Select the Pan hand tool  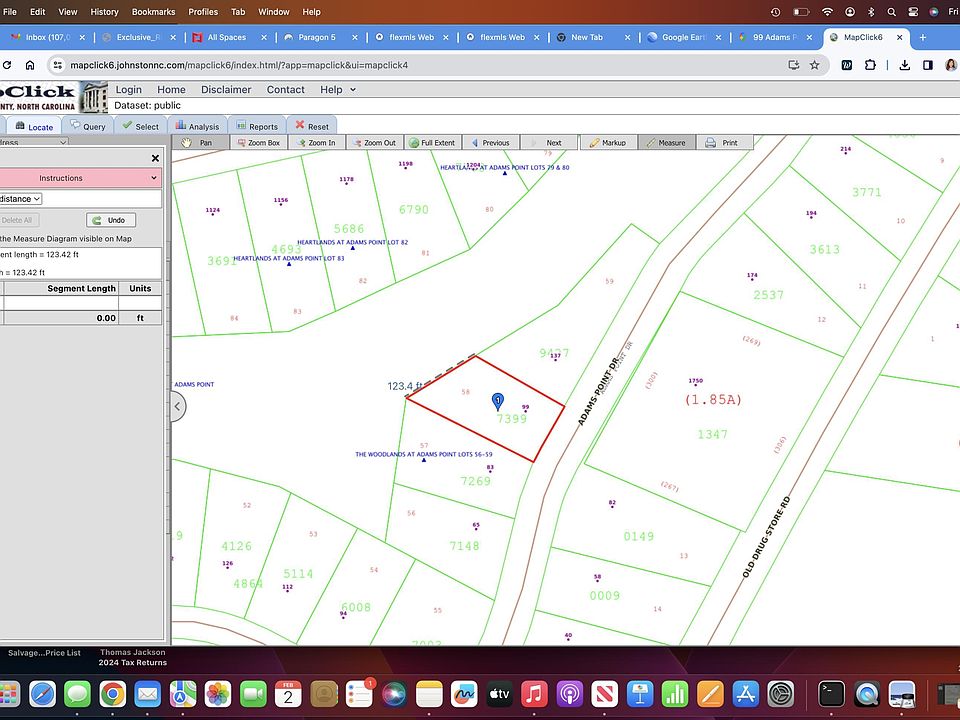[199, 143]
